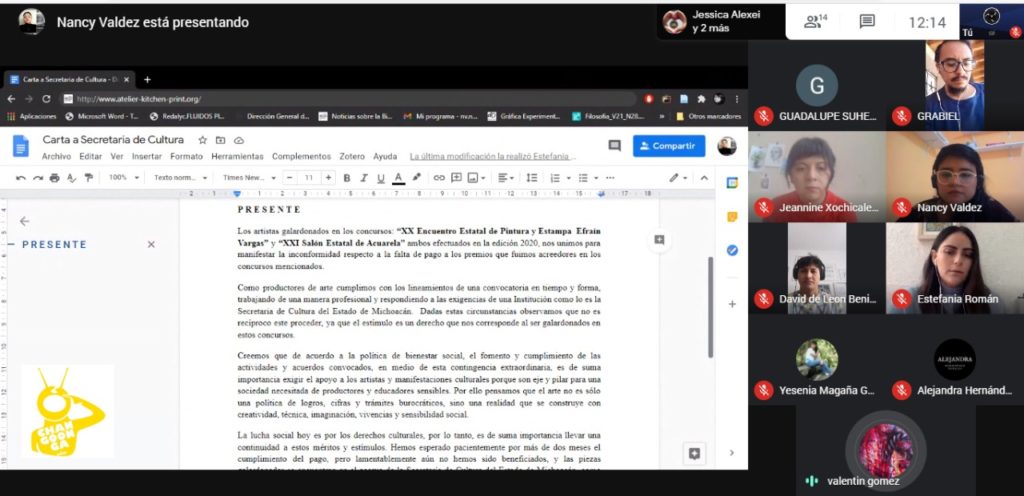
Task: Add a comment from the toolbar
Action: click(456, 178)
